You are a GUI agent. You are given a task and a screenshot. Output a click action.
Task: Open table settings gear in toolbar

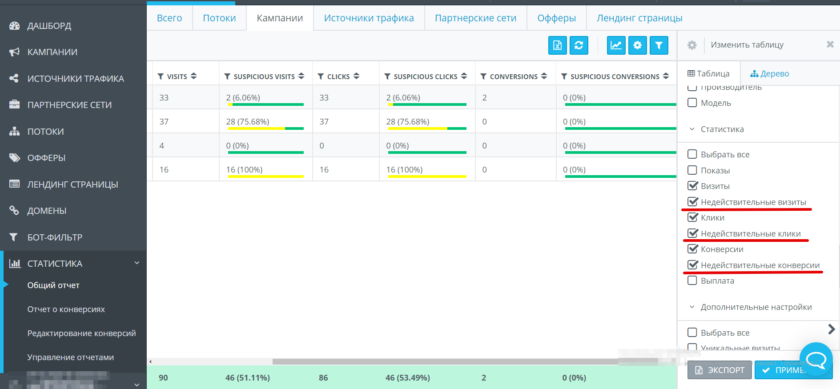click(x=638, y=45)
